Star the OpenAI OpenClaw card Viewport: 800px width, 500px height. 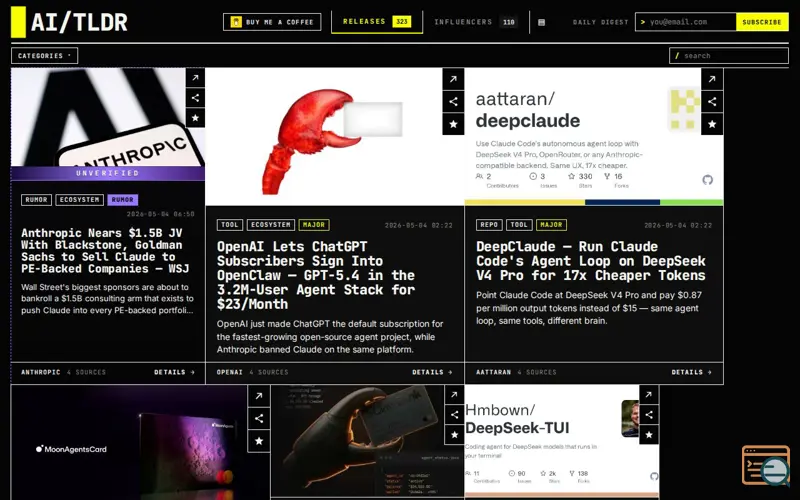coord(453,124)
